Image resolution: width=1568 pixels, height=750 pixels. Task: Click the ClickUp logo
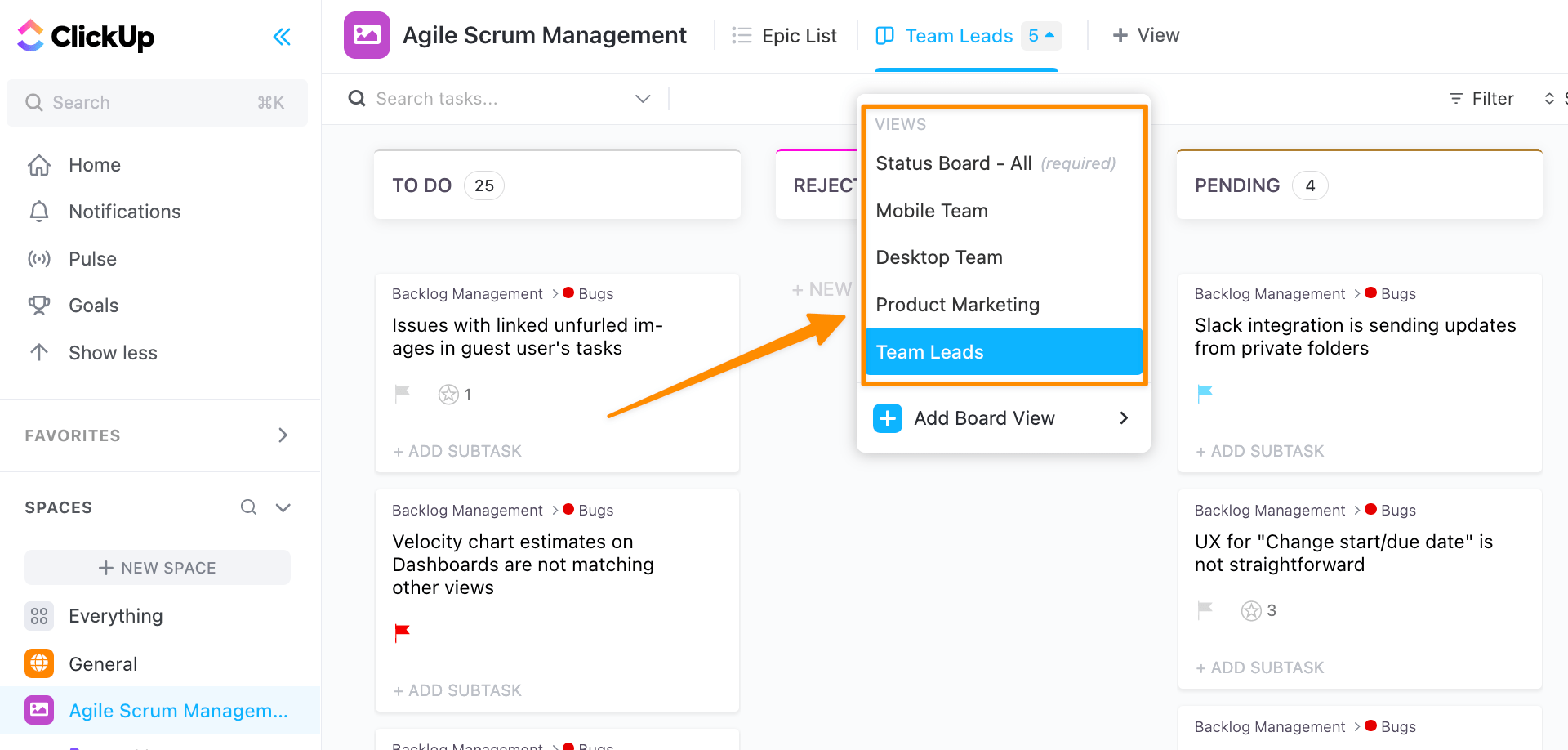(x=86, y=36)
